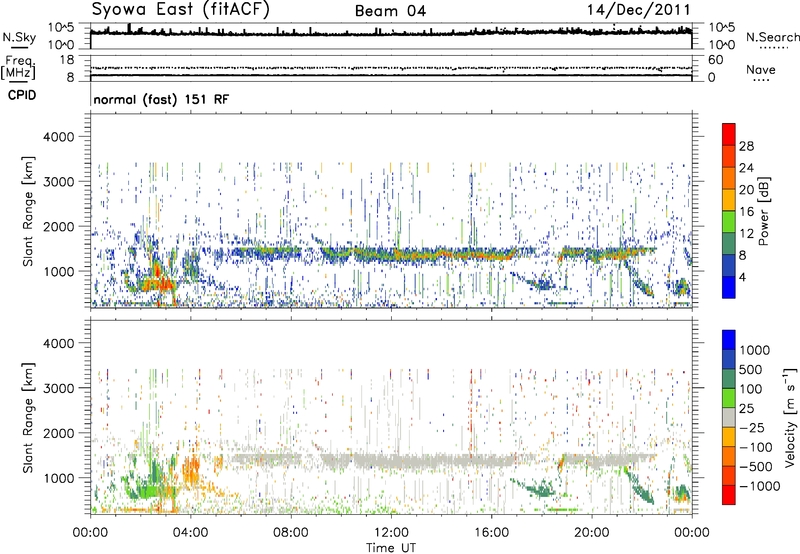Screen dimensions: 800x554
Task: Click the '04:00' time axis tick label
Action: click(190, 533)
